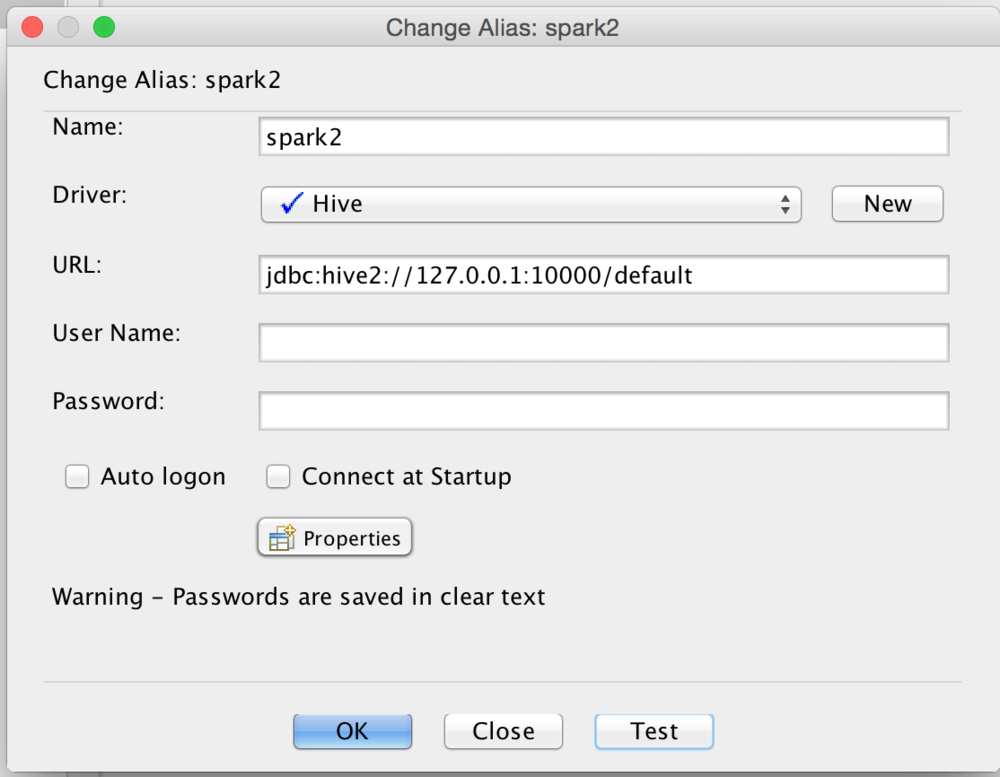
Task: Open the Driver dropdown showing Hive
Action: [531, 204]
